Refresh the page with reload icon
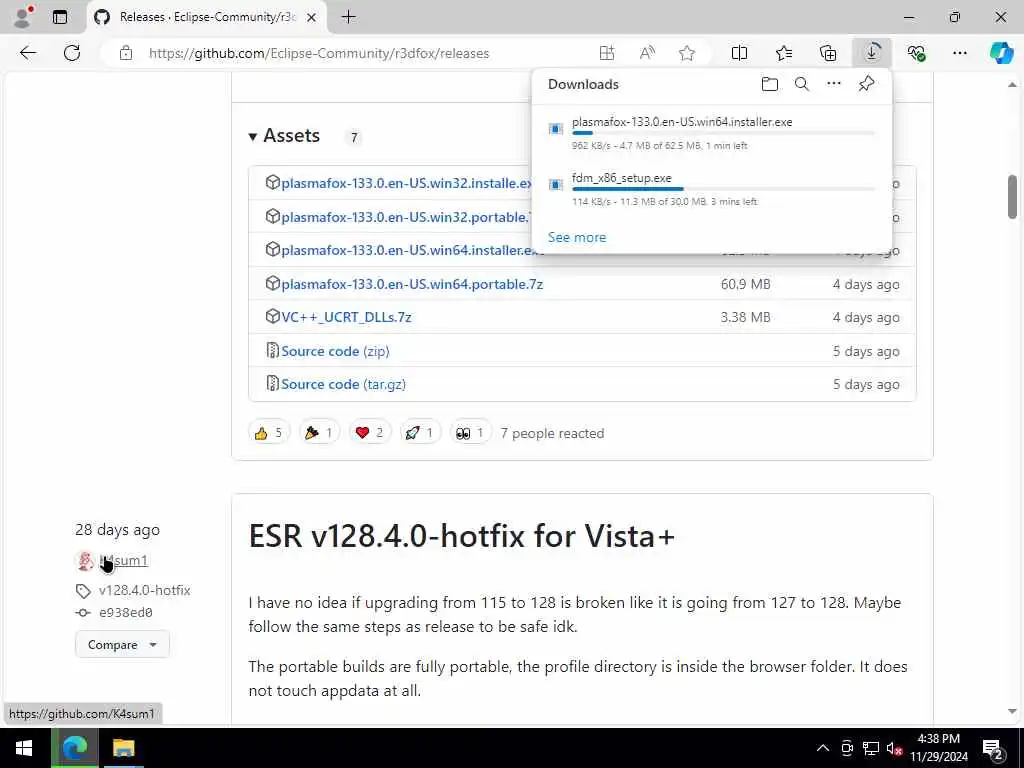Viewport: 1024px width, 768px height. tap(72, 53)
